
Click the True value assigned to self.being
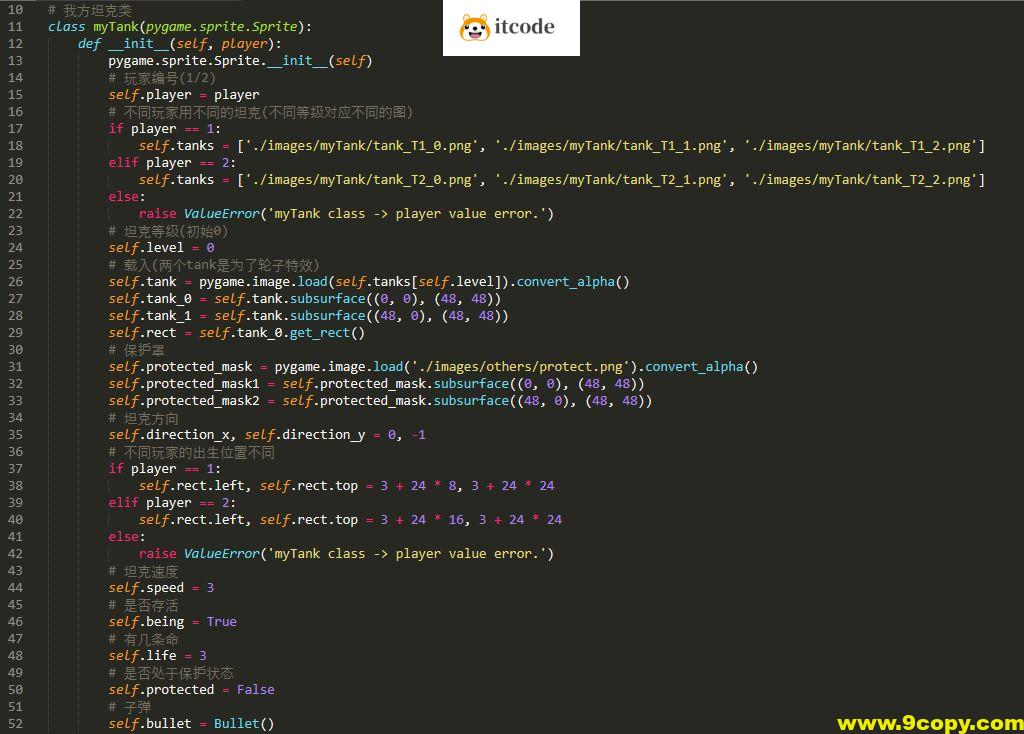click(221, 621)
